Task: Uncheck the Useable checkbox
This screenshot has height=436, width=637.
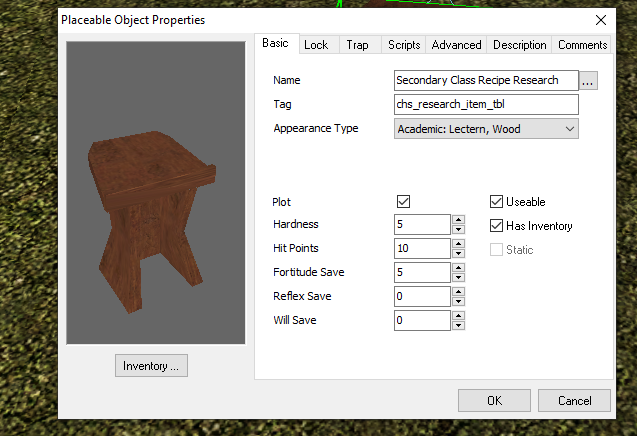Action: click(x=497, y=202)
